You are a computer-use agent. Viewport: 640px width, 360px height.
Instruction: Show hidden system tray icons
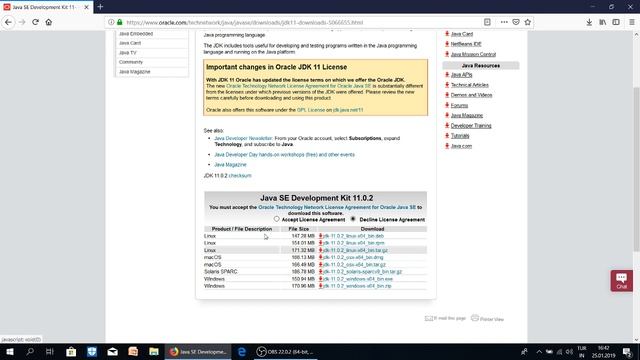click(x=539, y=351)
